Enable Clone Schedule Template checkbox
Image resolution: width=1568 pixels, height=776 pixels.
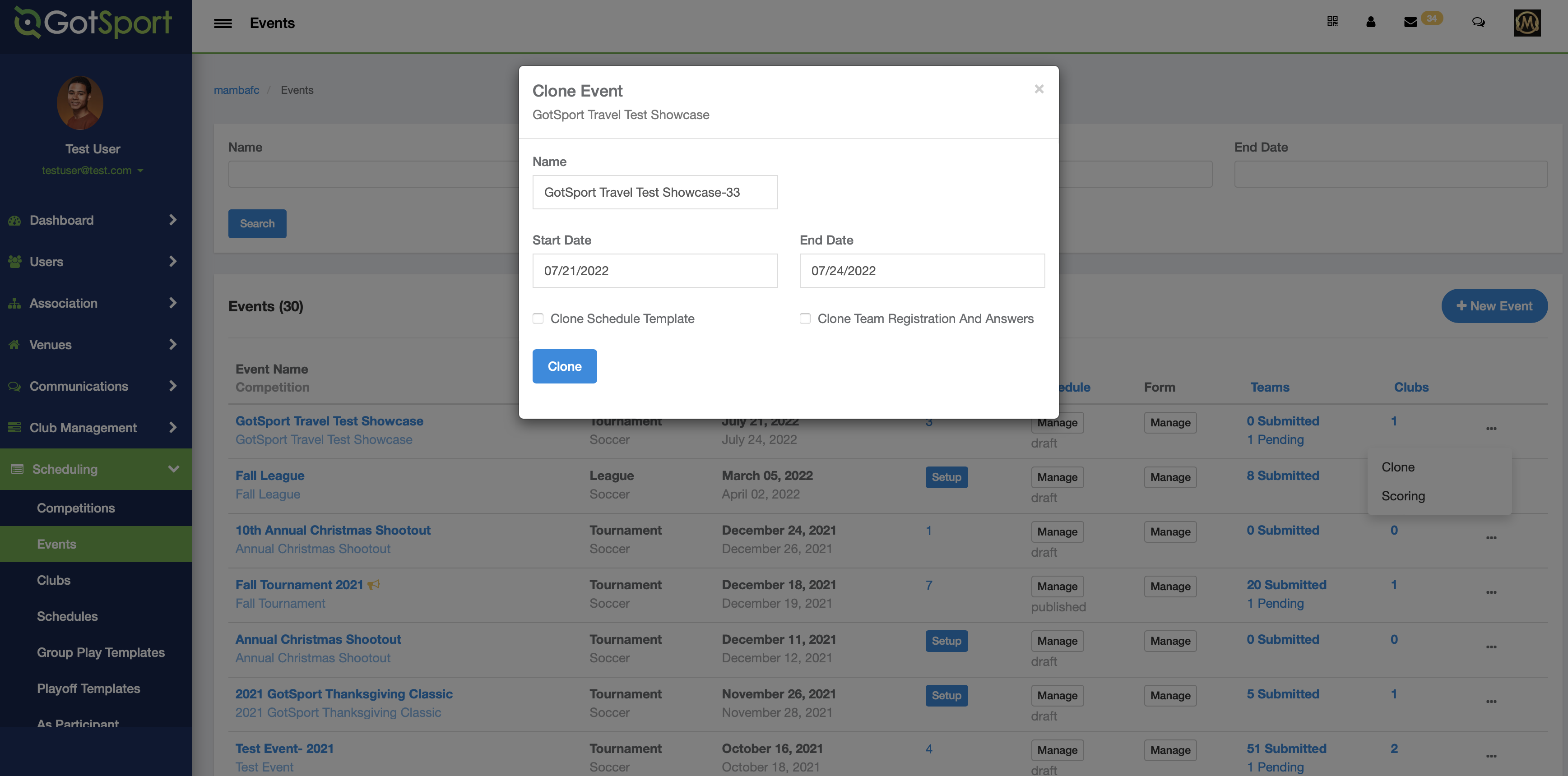538,319
